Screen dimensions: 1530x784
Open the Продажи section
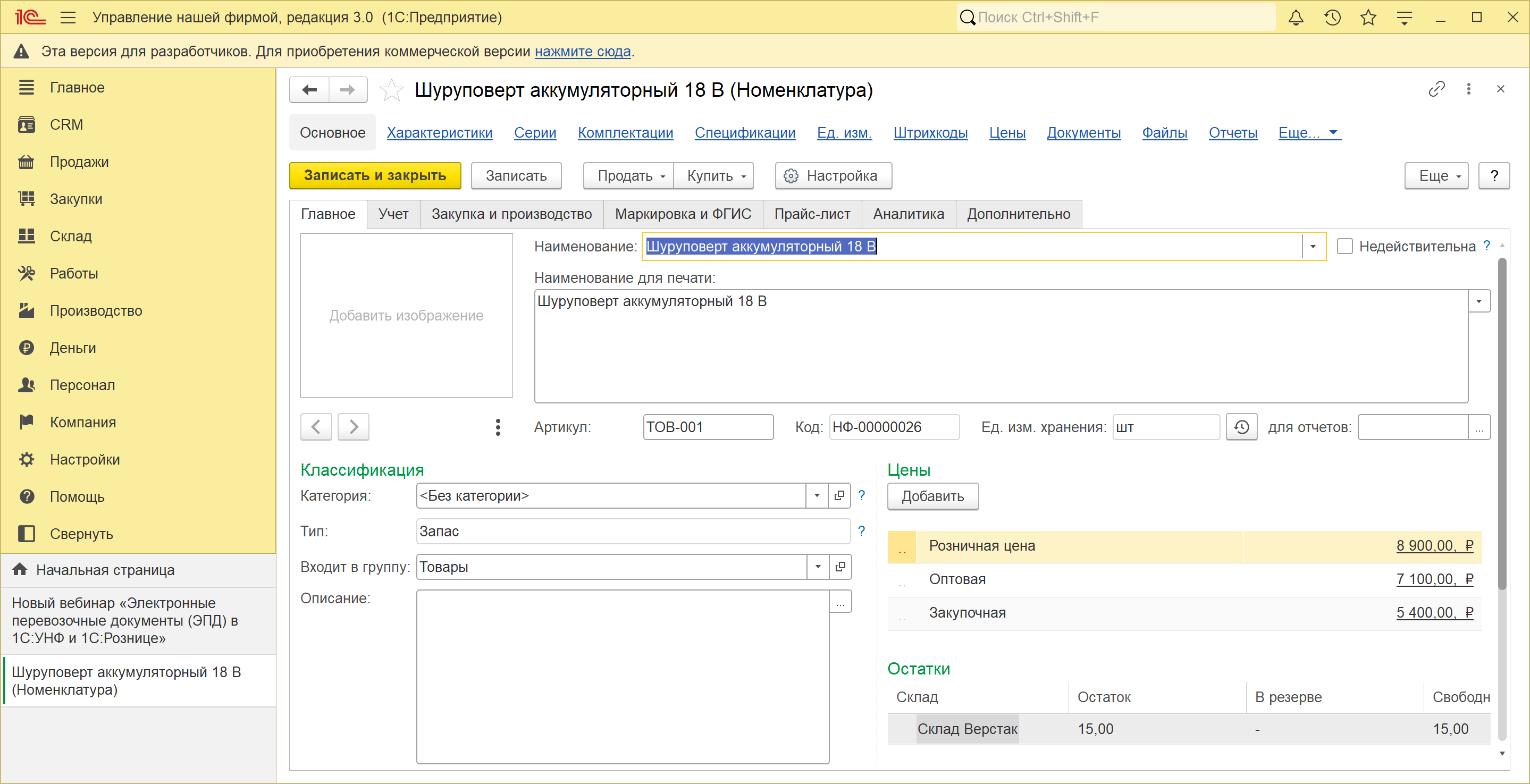point(138,162)
